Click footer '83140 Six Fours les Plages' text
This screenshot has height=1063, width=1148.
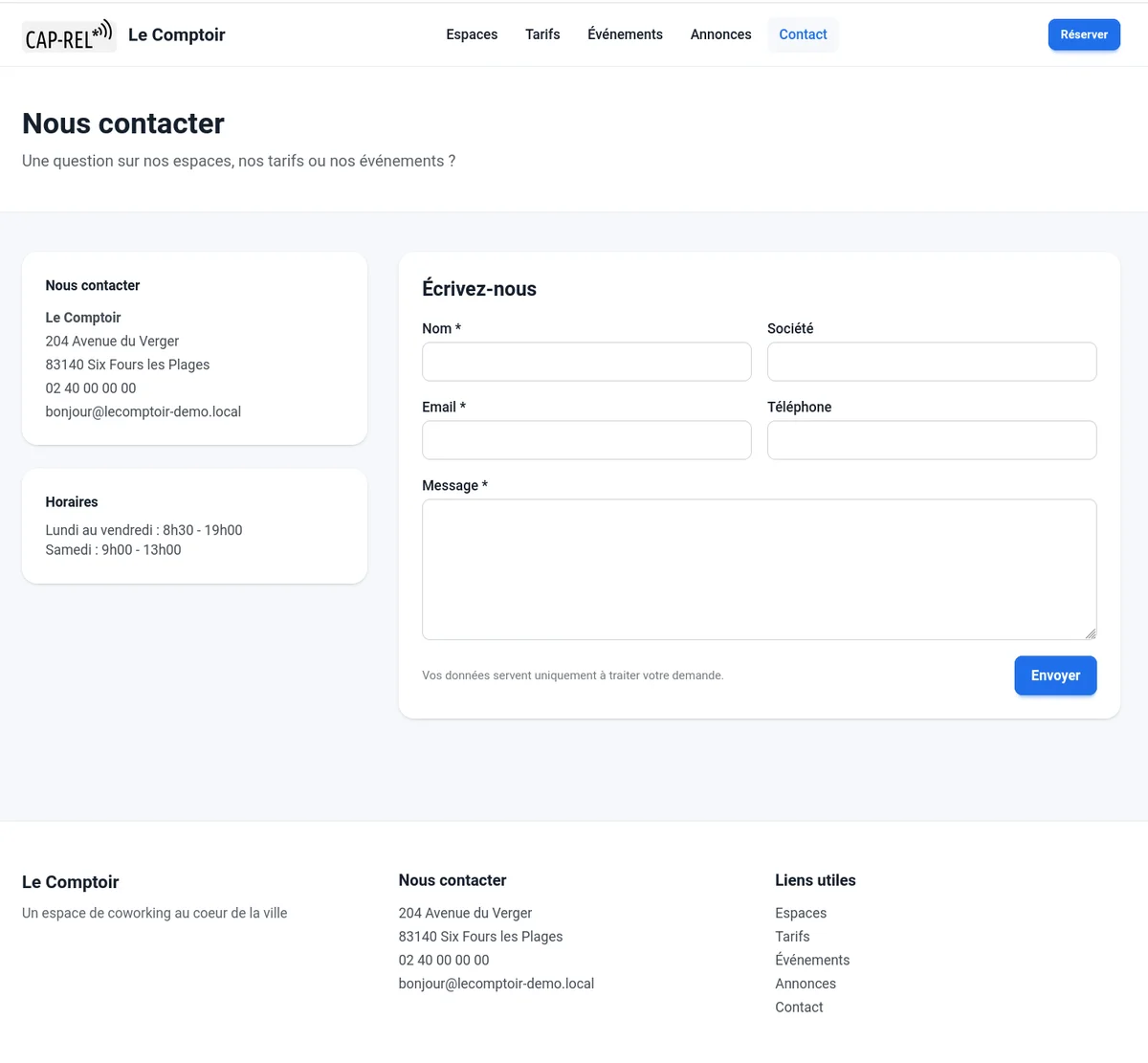click(480, 937)
